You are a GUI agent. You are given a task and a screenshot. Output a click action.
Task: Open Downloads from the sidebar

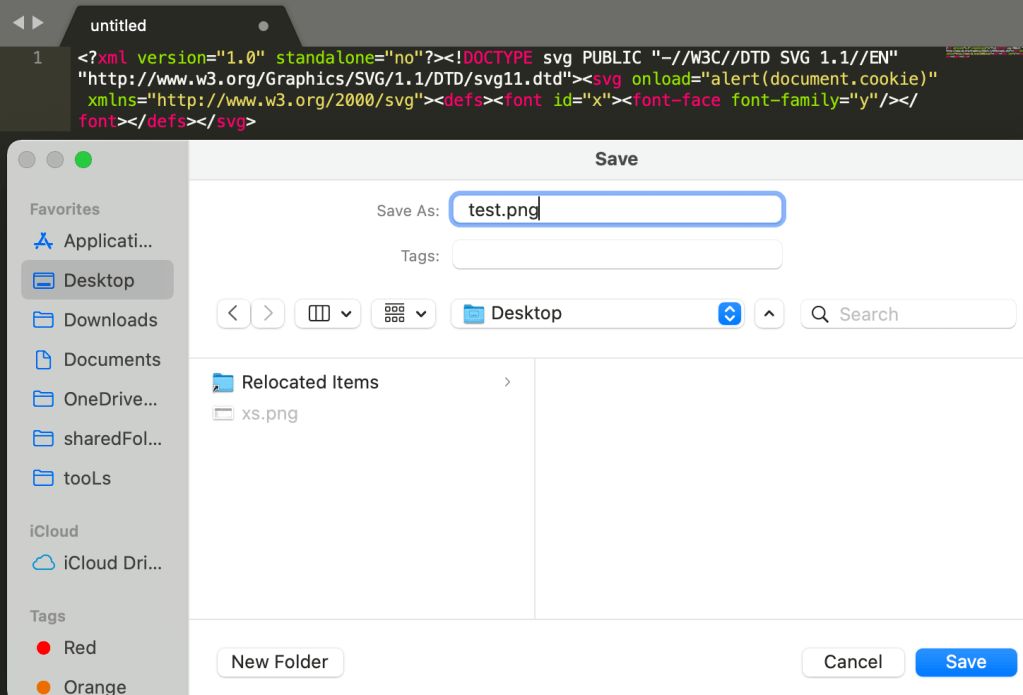click(x=97, y=320)
